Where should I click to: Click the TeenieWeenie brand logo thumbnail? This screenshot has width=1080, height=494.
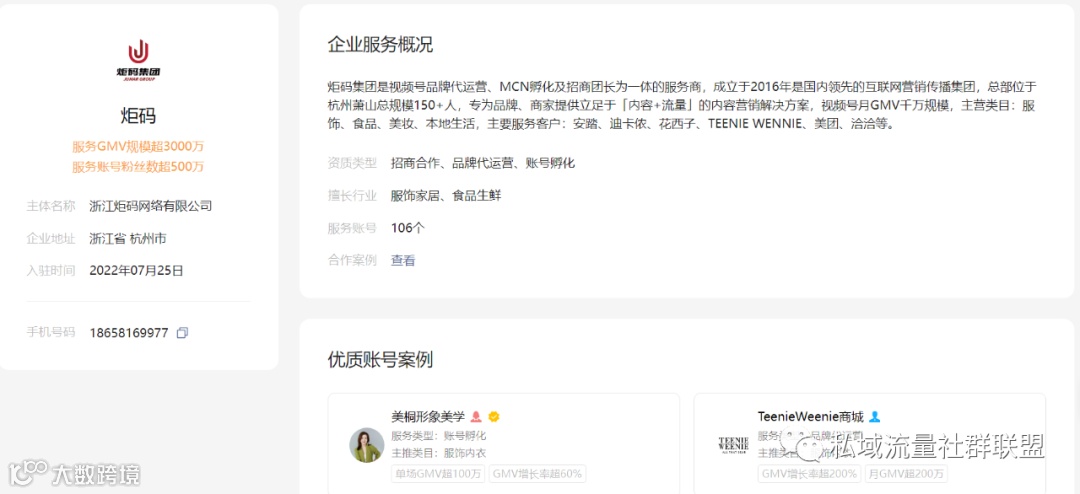click(x=733, y=445)
